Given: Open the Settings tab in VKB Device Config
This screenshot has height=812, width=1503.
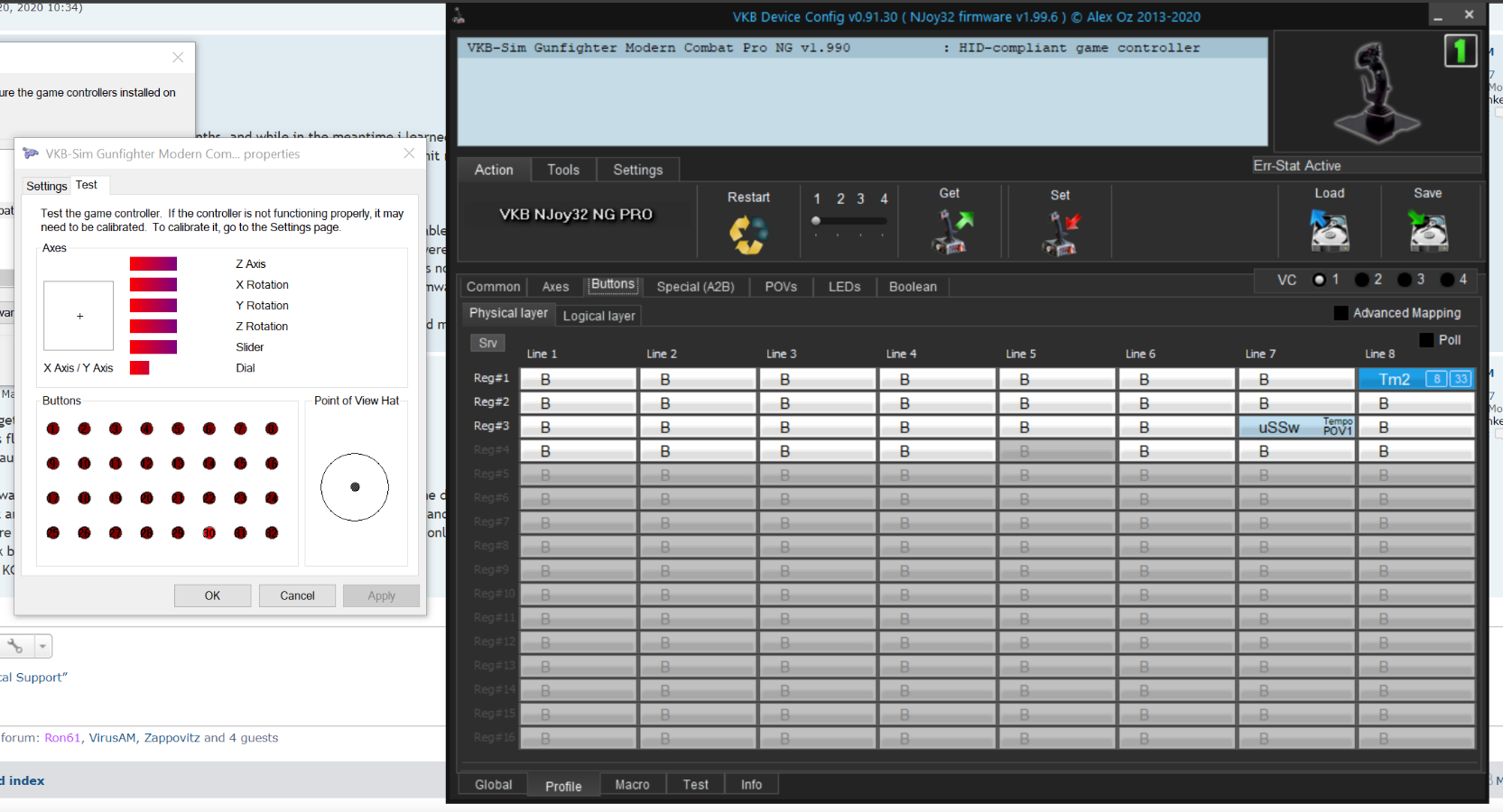Looking at the screenshot, I should 638,170.
